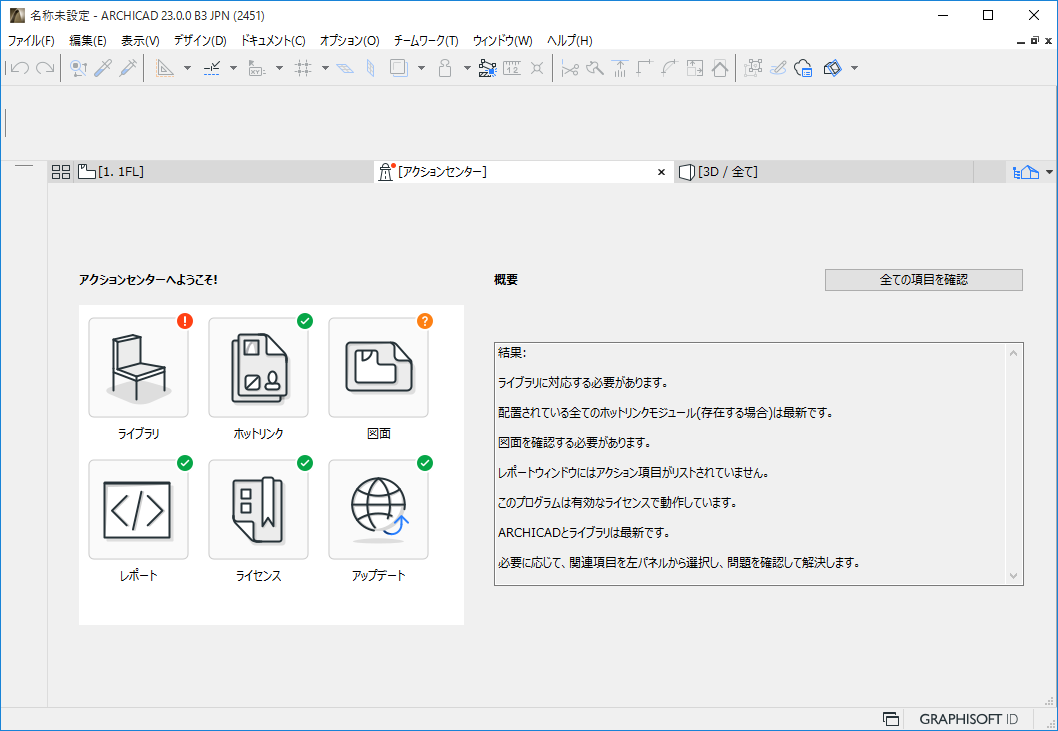Inject parameters with the syringe tool
The width and height of the screenshot is (1058, 731).
128,68
